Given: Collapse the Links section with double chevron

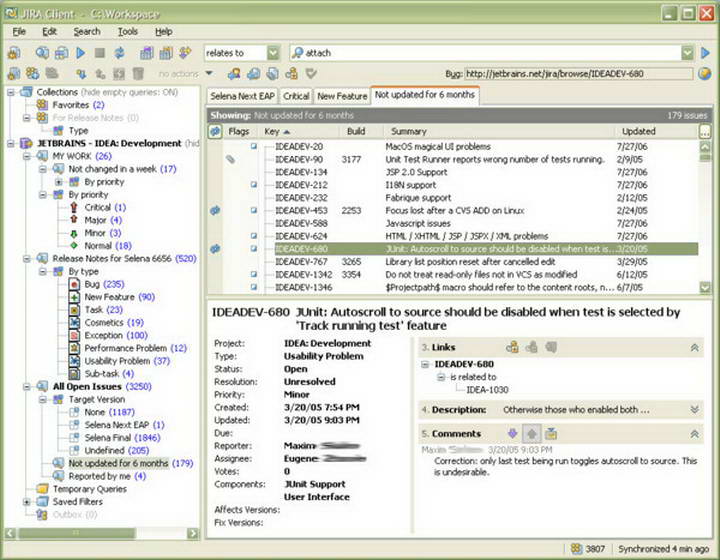Looking at the screenshot, I should [695, 347].
